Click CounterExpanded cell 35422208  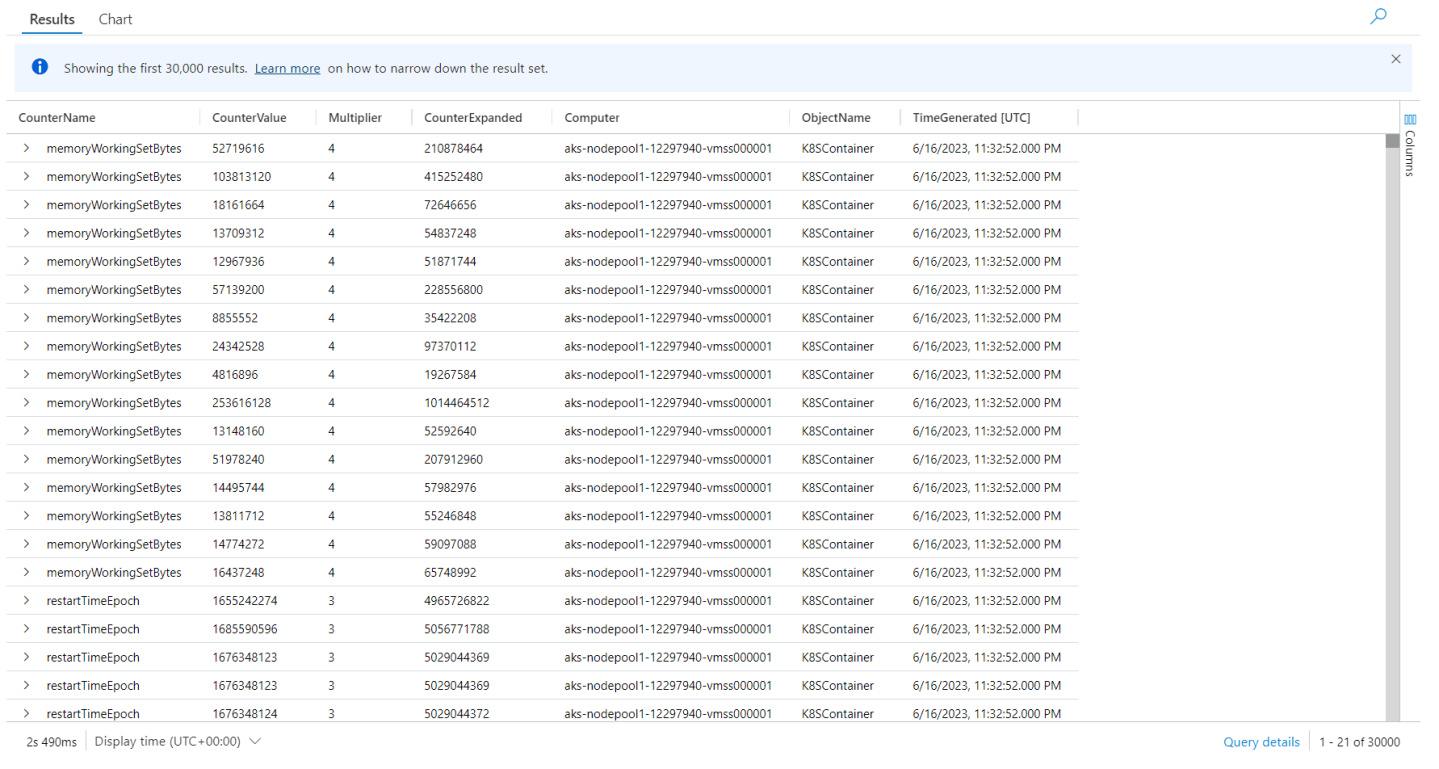pos(450,318)
